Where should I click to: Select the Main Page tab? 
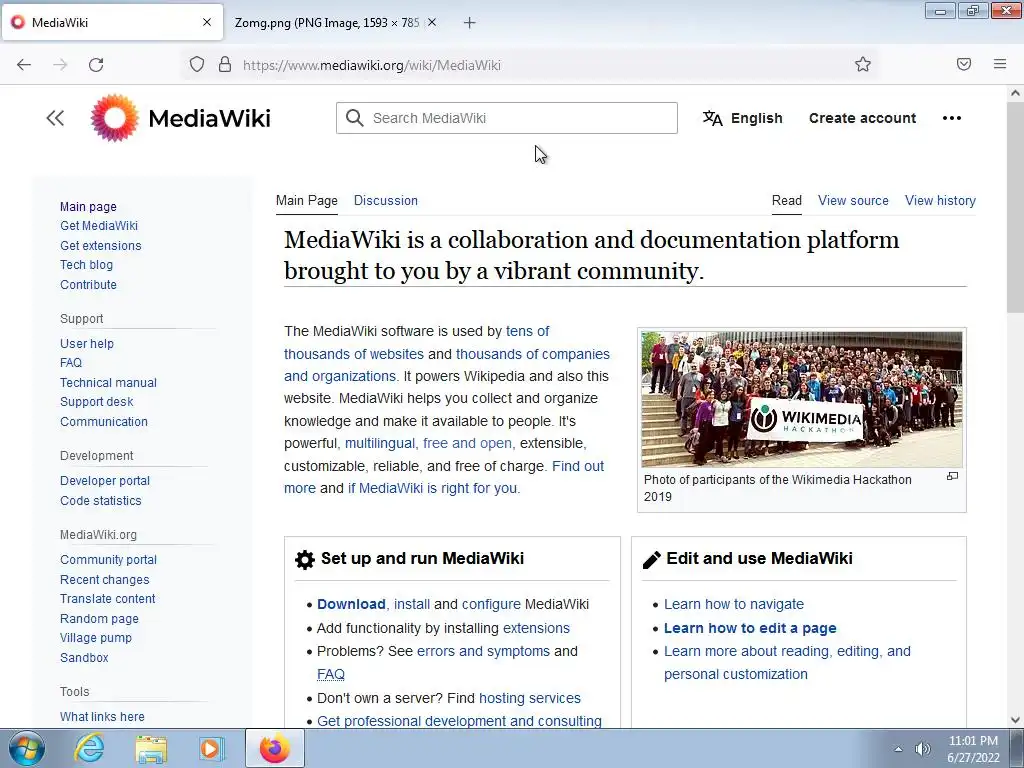[x=307, y=200]
